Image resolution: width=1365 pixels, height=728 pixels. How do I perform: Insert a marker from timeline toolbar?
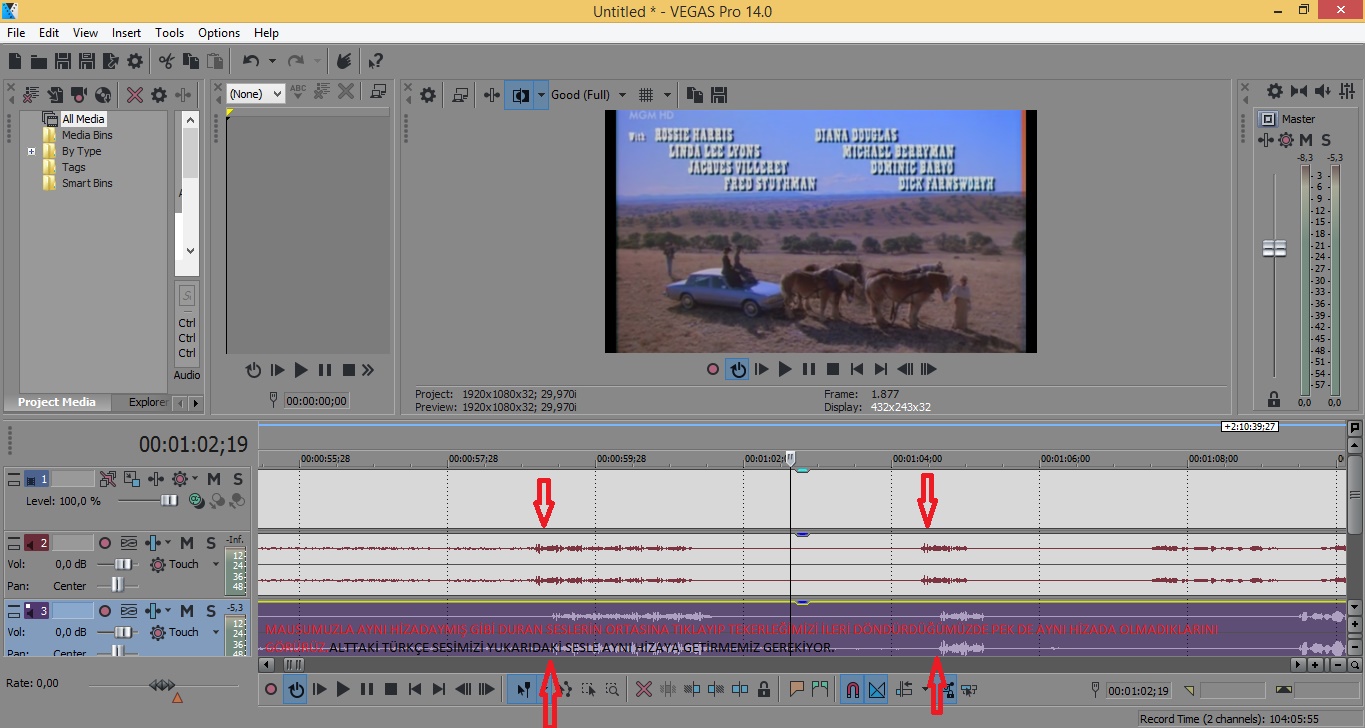(x=797, y=689)
